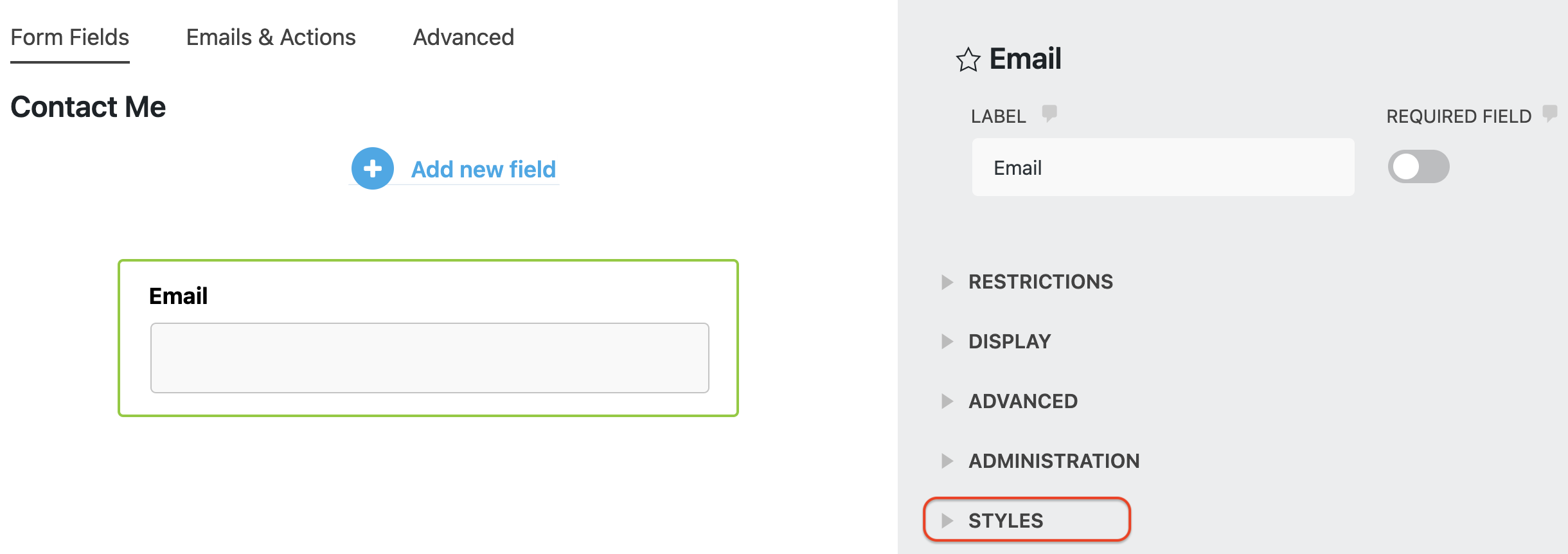Screen dimensions: 1568x554
Task: Switch to the Emails & Actions tab
Action: (x=271, y=37)
